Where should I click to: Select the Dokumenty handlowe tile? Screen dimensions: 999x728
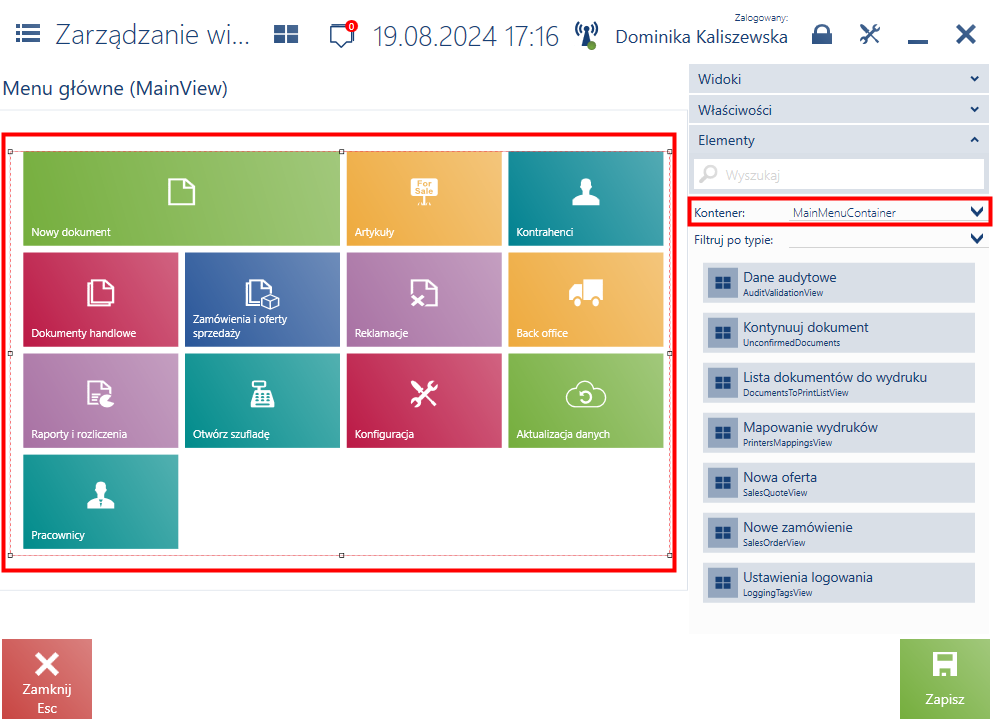pyautogui.click(x=101, y=299)
